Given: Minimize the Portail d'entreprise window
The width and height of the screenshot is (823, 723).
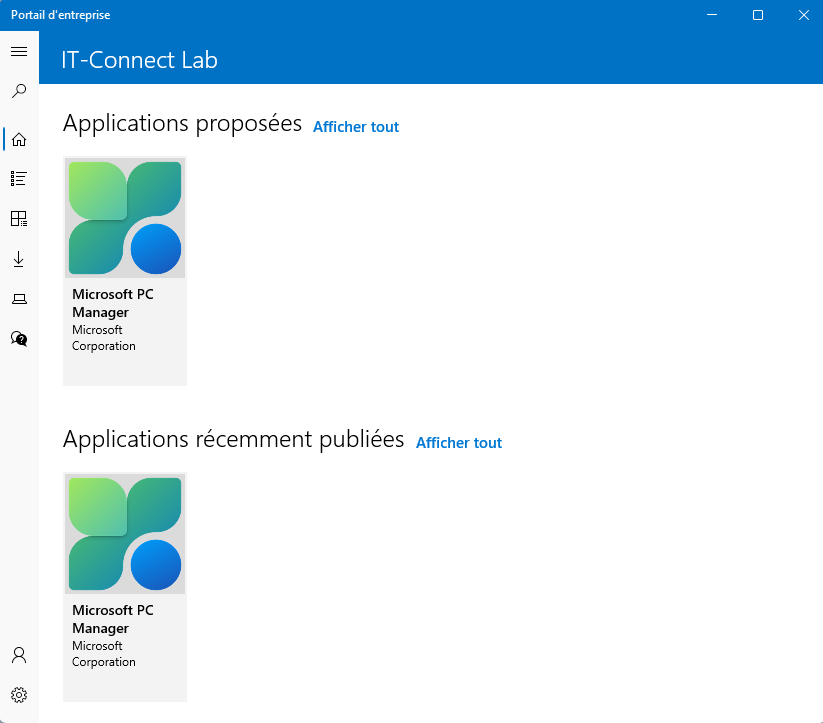Looking at the screenshot, I should [x=713, y=15].
